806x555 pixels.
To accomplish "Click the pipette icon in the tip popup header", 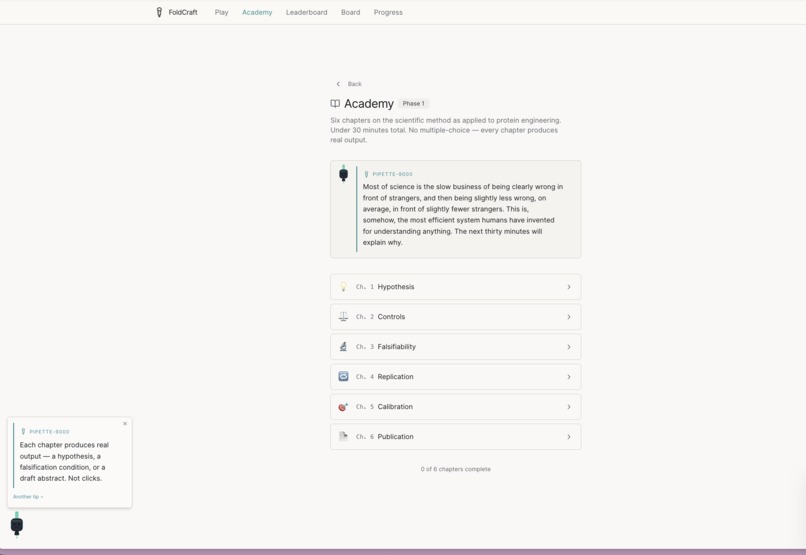I will click(x=23, y=432).
